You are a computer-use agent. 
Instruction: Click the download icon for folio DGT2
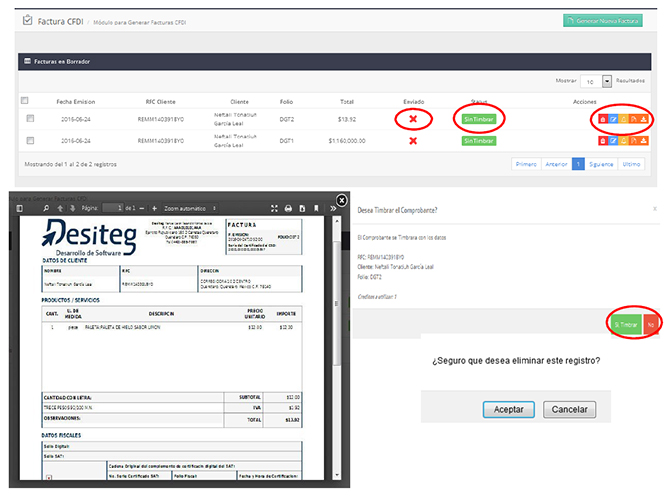pos(643,119)
